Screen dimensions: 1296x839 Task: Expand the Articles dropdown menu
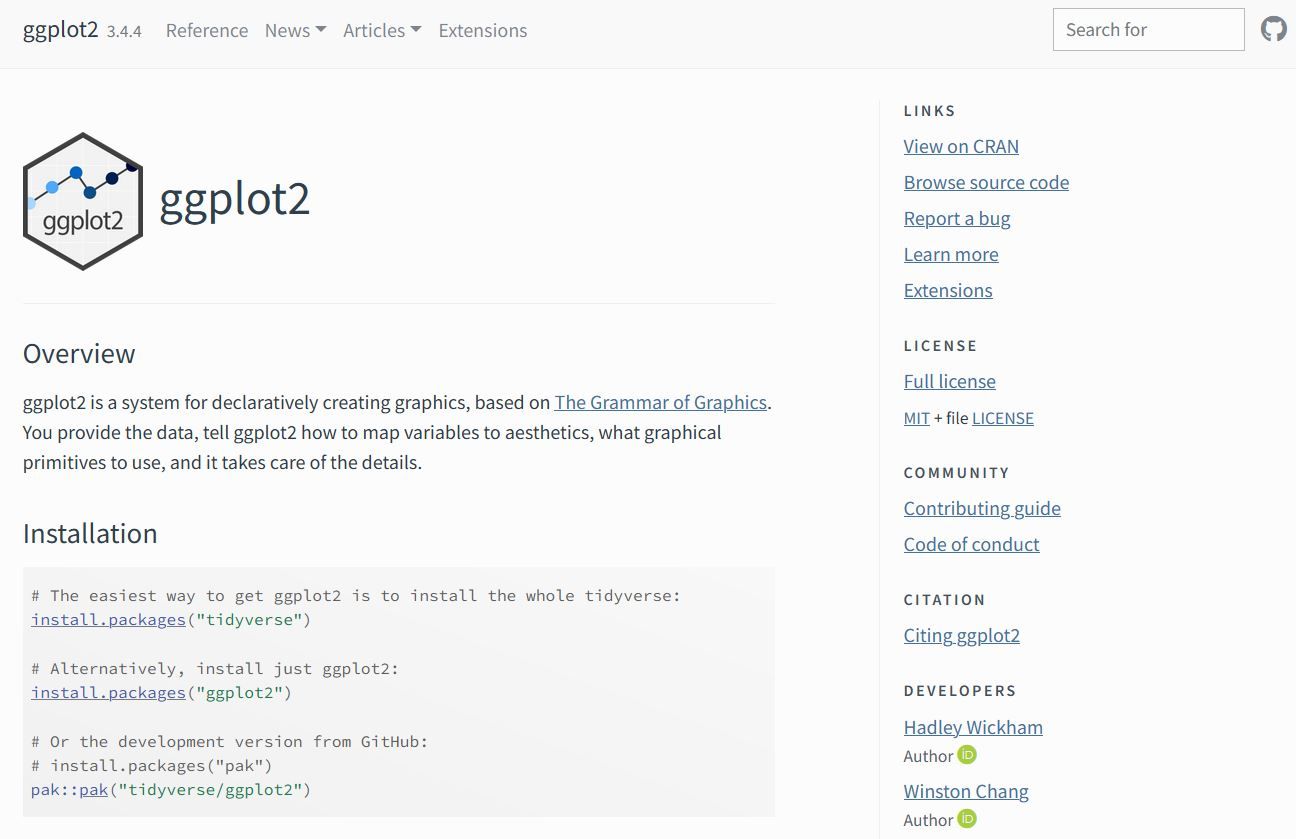click(x=382, y=30)
